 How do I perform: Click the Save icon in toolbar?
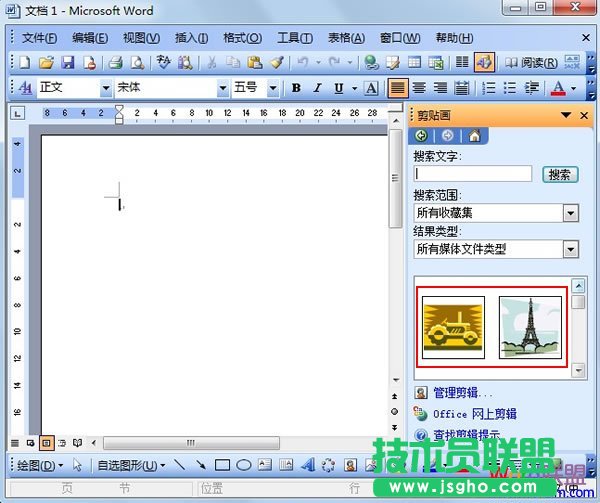coord(68,63)
